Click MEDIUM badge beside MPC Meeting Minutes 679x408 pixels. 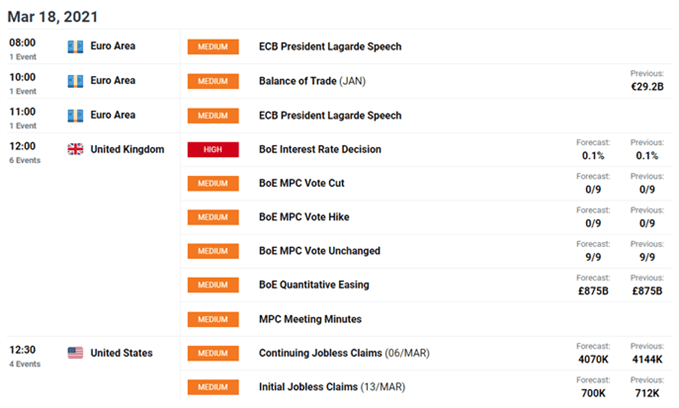click(213, 319)
